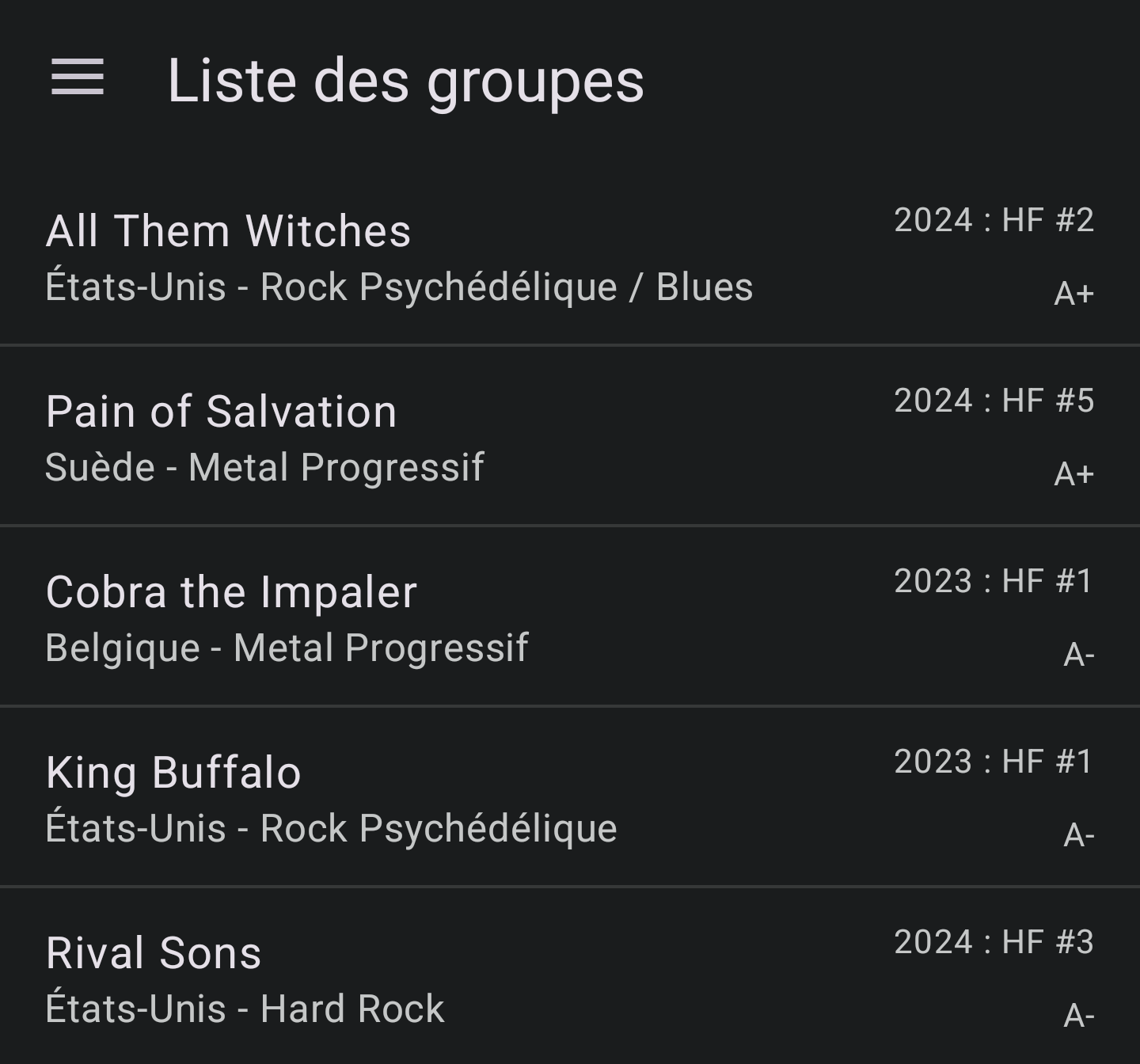Tap the A+ rating for All Them Witches
This screenshot has width=1140, height=1064.
coord(1073,294)
